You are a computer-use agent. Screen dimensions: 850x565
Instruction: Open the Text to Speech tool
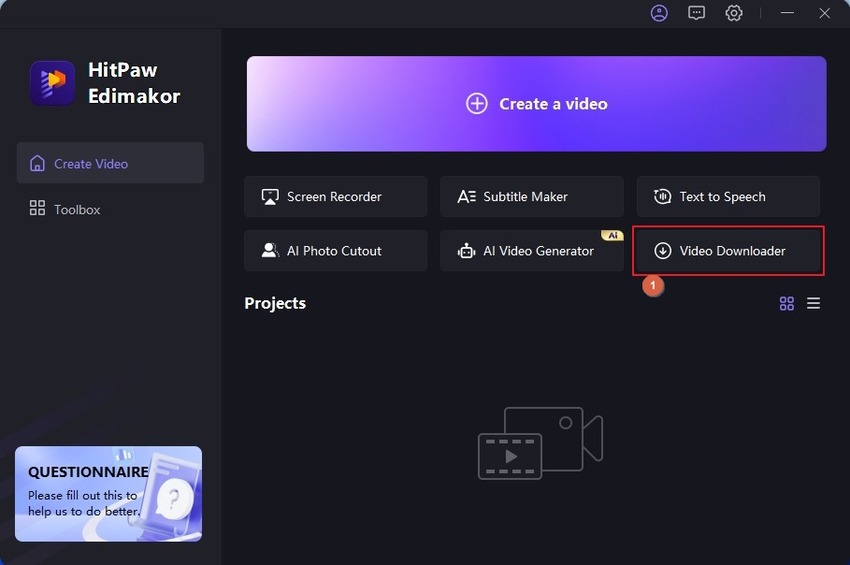click(x=728, y=196)
